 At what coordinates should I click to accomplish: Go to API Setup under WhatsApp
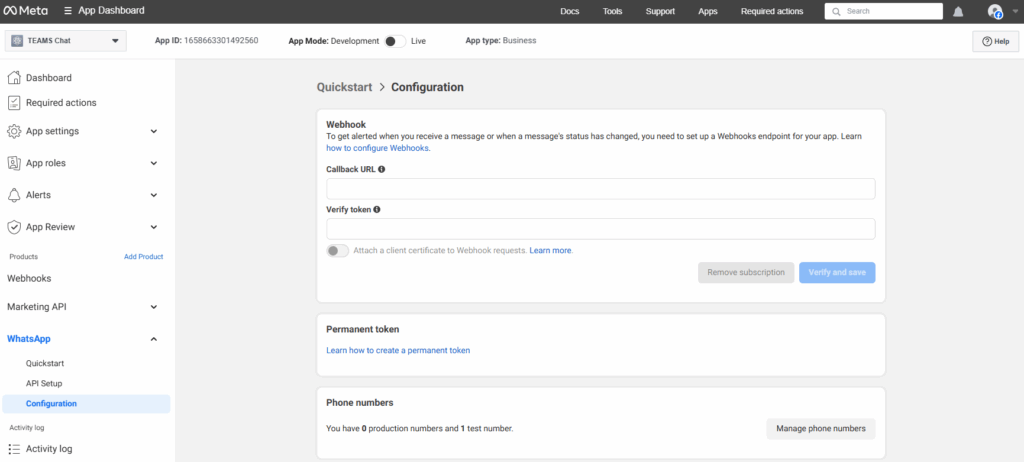44,384
